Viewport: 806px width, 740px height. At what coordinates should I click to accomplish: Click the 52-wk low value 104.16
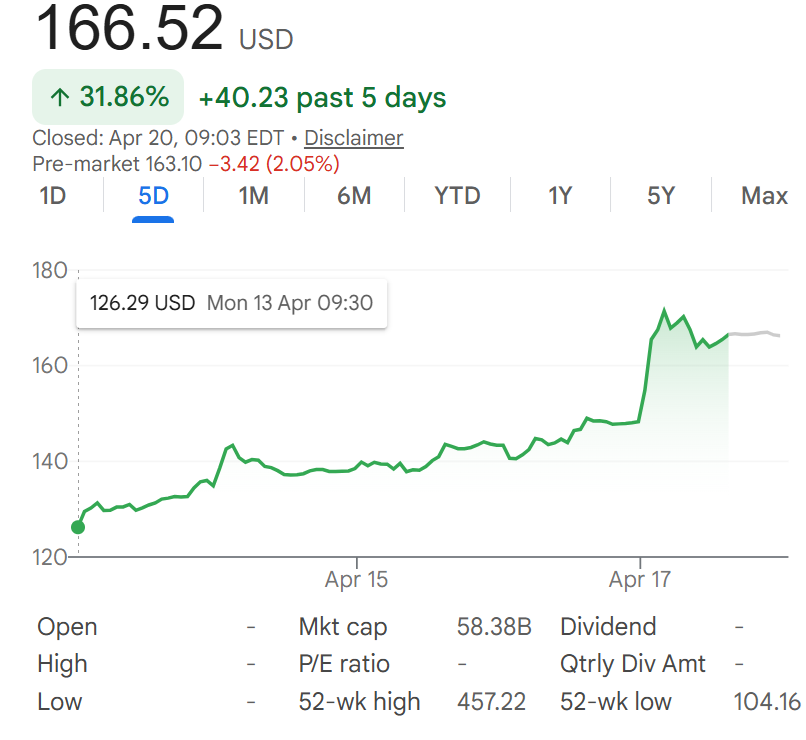pos(767,702)
